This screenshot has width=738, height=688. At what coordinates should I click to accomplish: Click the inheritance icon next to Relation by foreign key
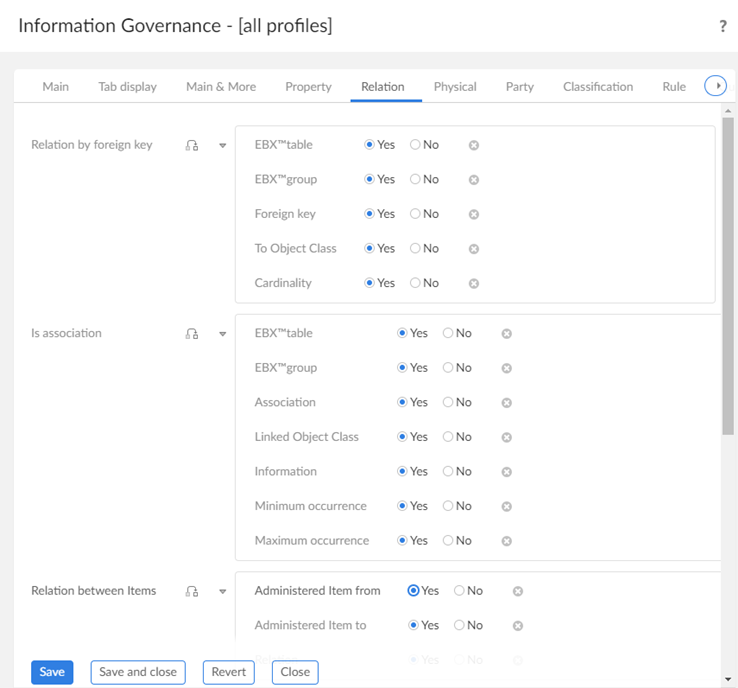[x=192, y=145]
